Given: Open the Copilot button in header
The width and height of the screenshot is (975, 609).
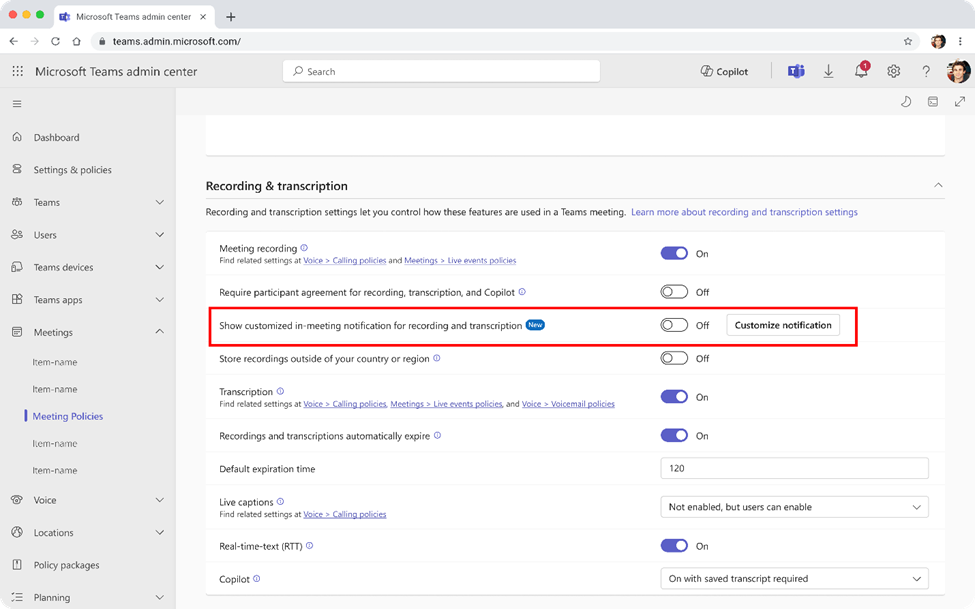Looking at the screenshot, I should (725, 71).
